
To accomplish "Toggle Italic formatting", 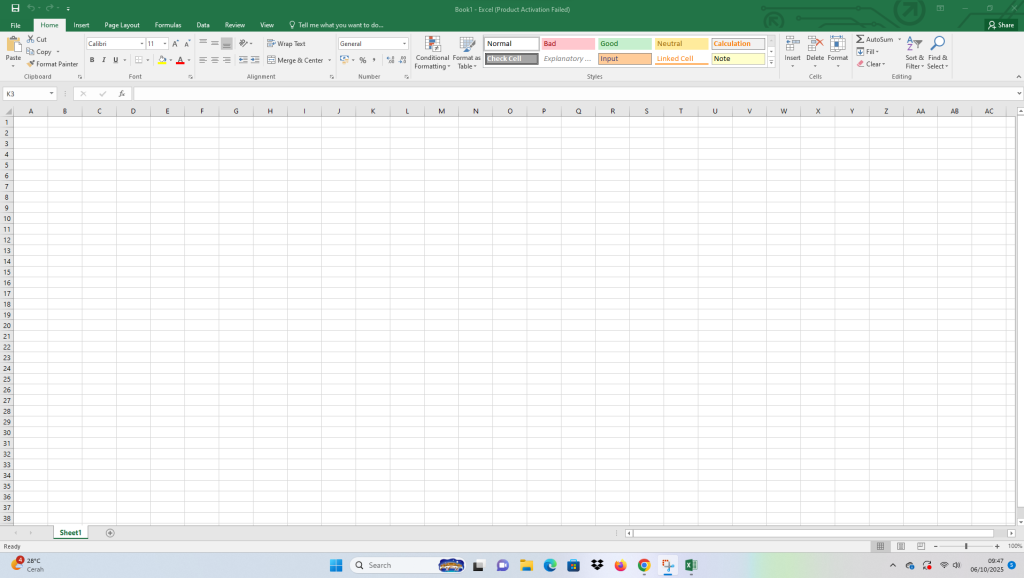I will [102, 60].
